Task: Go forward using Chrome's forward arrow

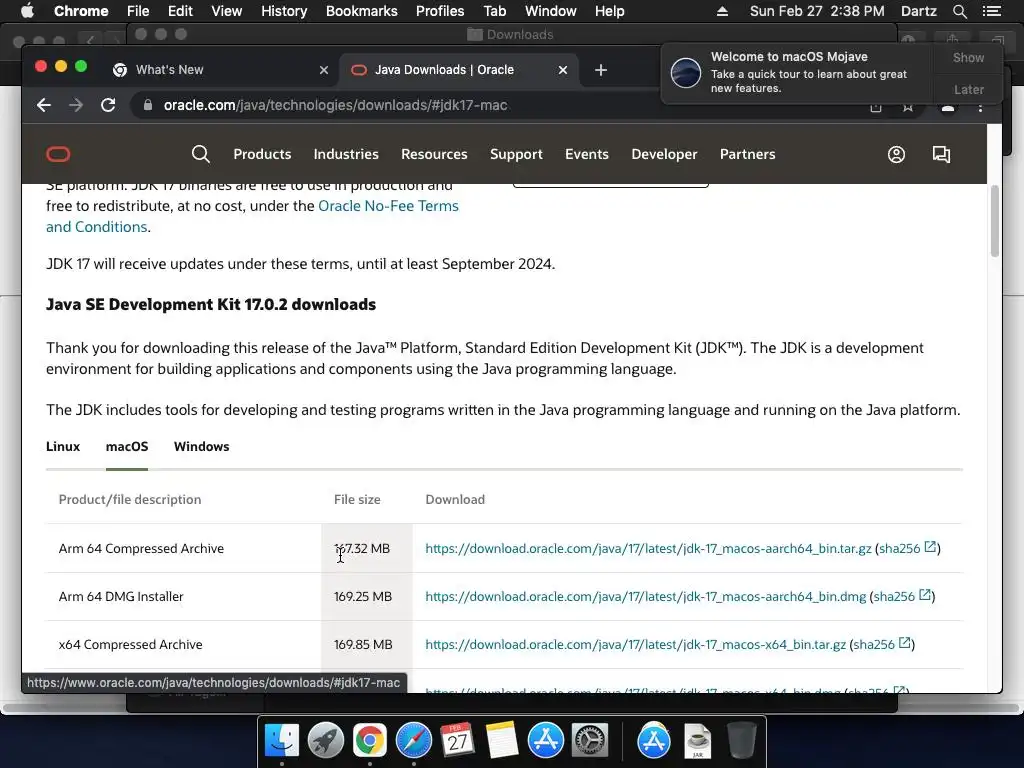Action: tap(76, 105)
